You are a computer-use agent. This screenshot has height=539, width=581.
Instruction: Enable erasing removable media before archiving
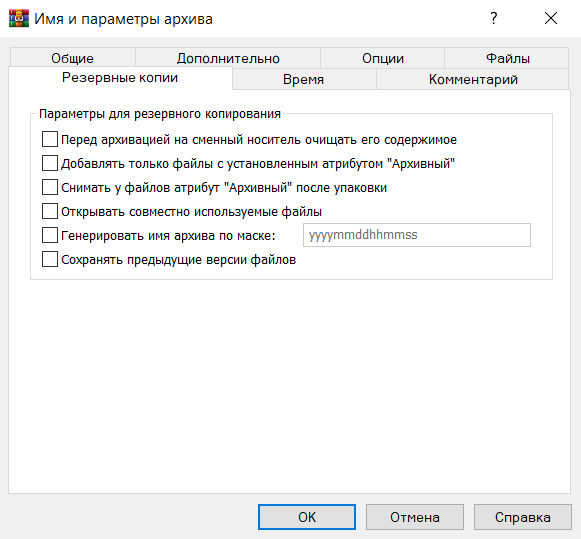(x=50, y=140)
